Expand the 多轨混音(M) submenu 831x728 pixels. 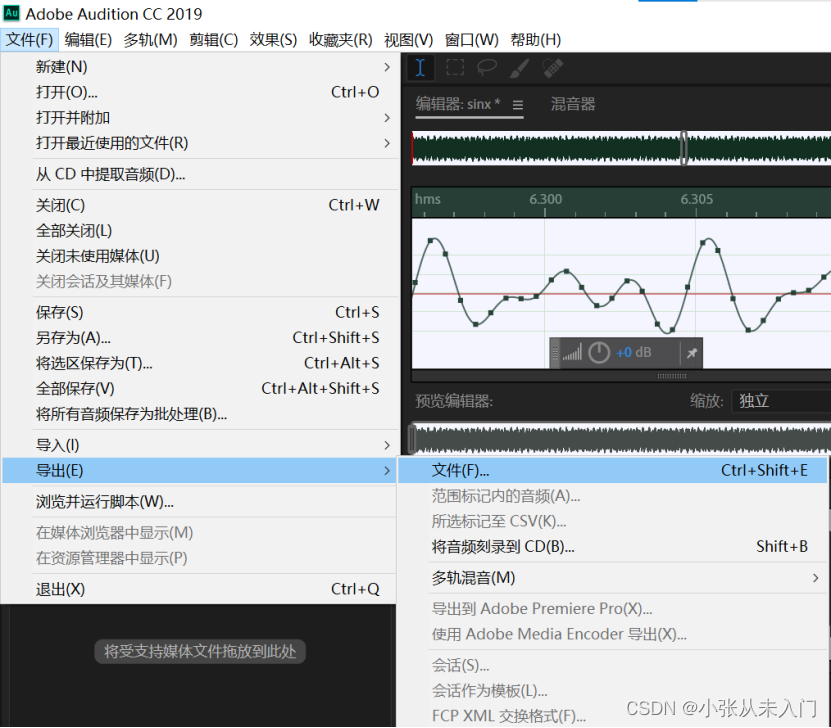click(612, 578)
